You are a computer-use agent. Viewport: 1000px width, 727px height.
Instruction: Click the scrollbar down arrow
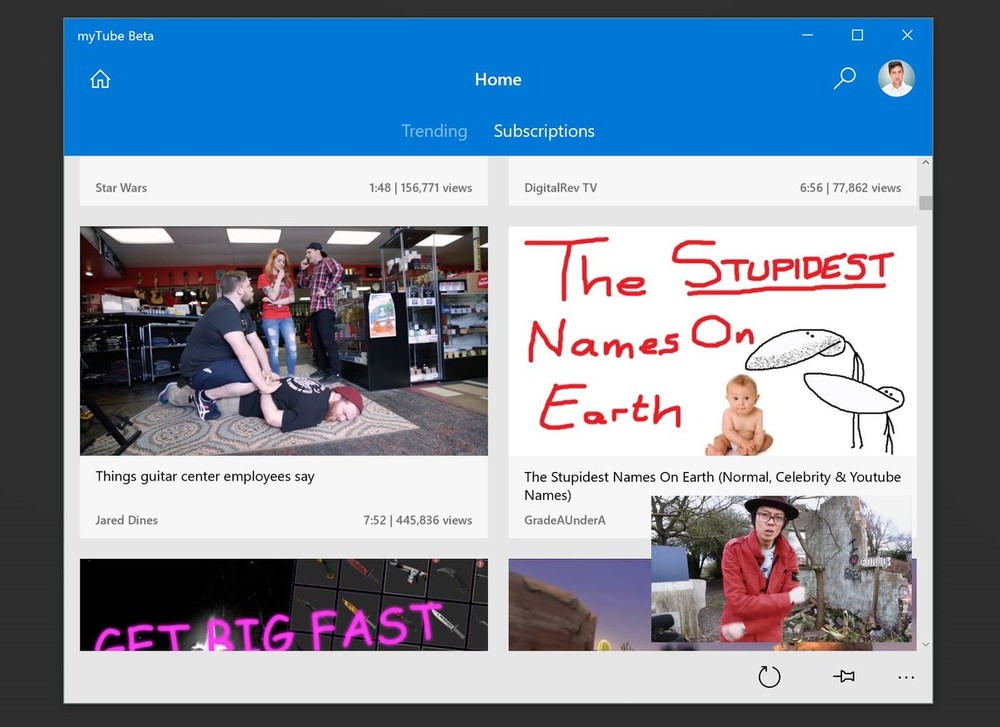[x=925, y=645]
